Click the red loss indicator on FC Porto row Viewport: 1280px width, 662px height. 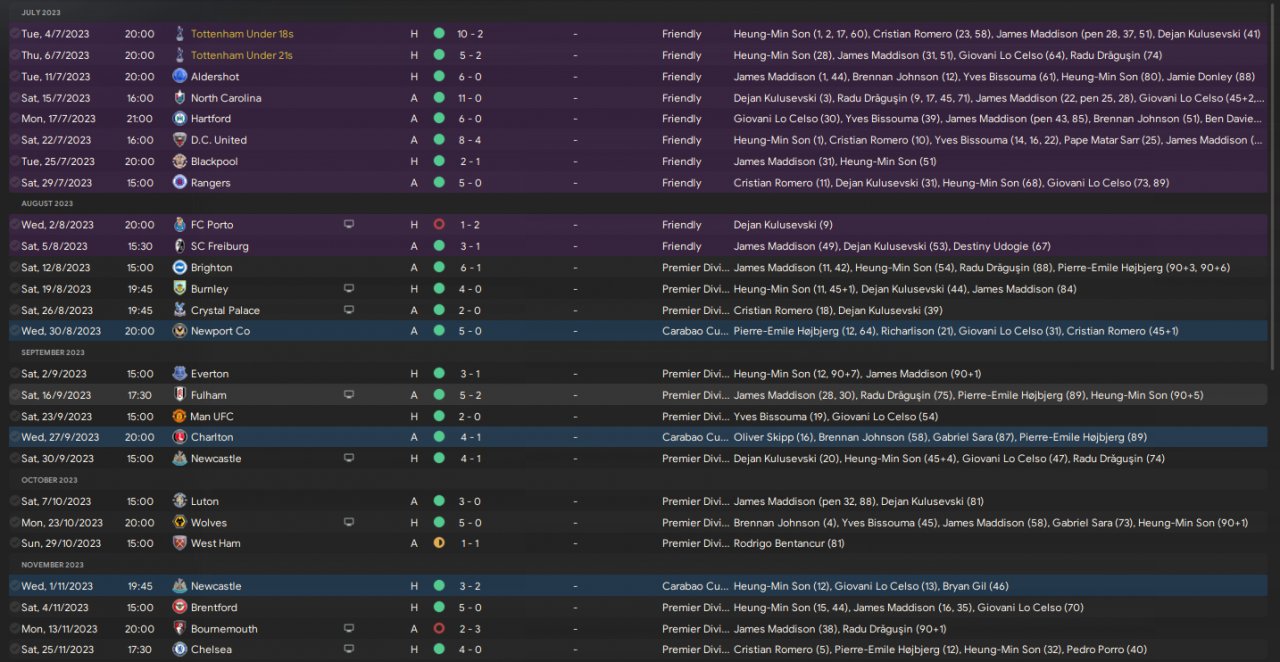439,225
